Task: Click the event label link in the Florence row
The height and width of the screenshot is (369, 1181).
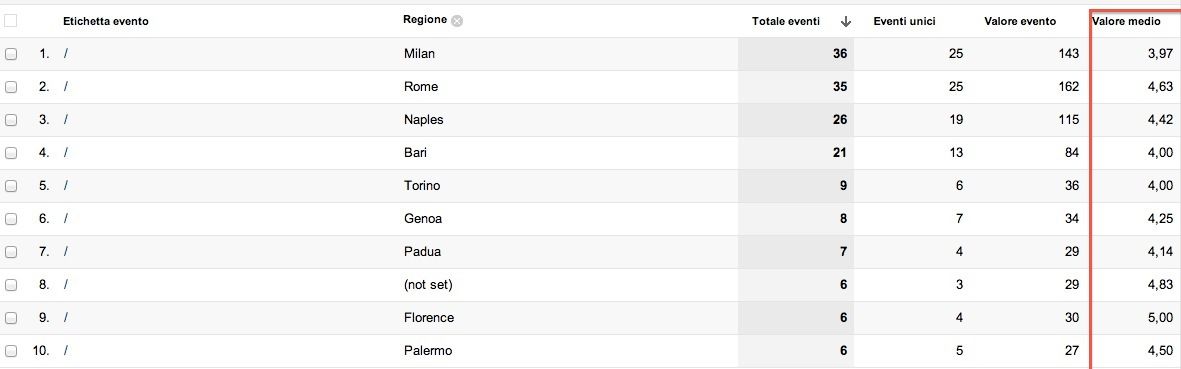Action: 66,318
